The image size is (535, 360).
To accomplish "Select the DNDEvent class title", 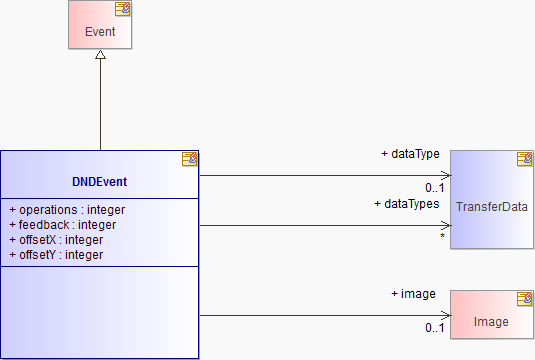I will pyautogui.click(x=100, y=182).
